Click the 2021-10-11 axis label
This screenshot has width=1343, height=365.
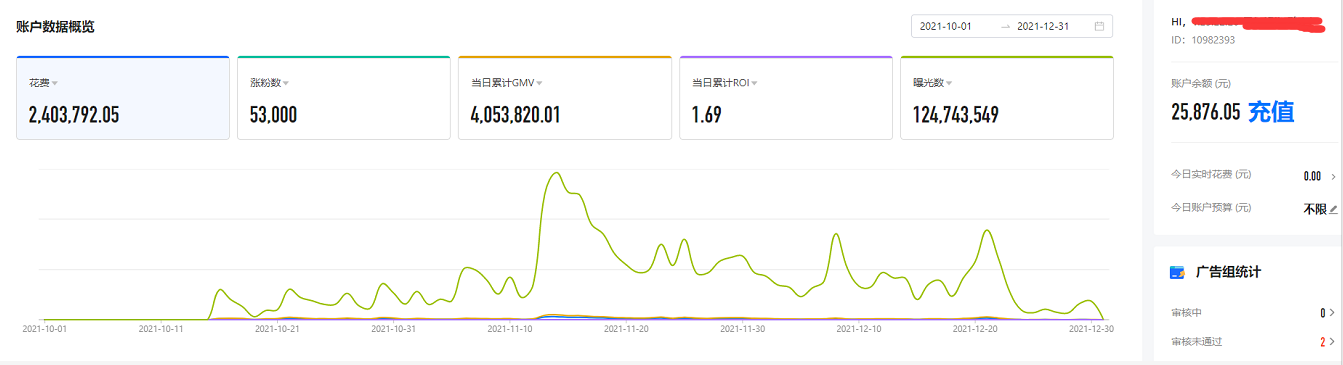[162, 328]
